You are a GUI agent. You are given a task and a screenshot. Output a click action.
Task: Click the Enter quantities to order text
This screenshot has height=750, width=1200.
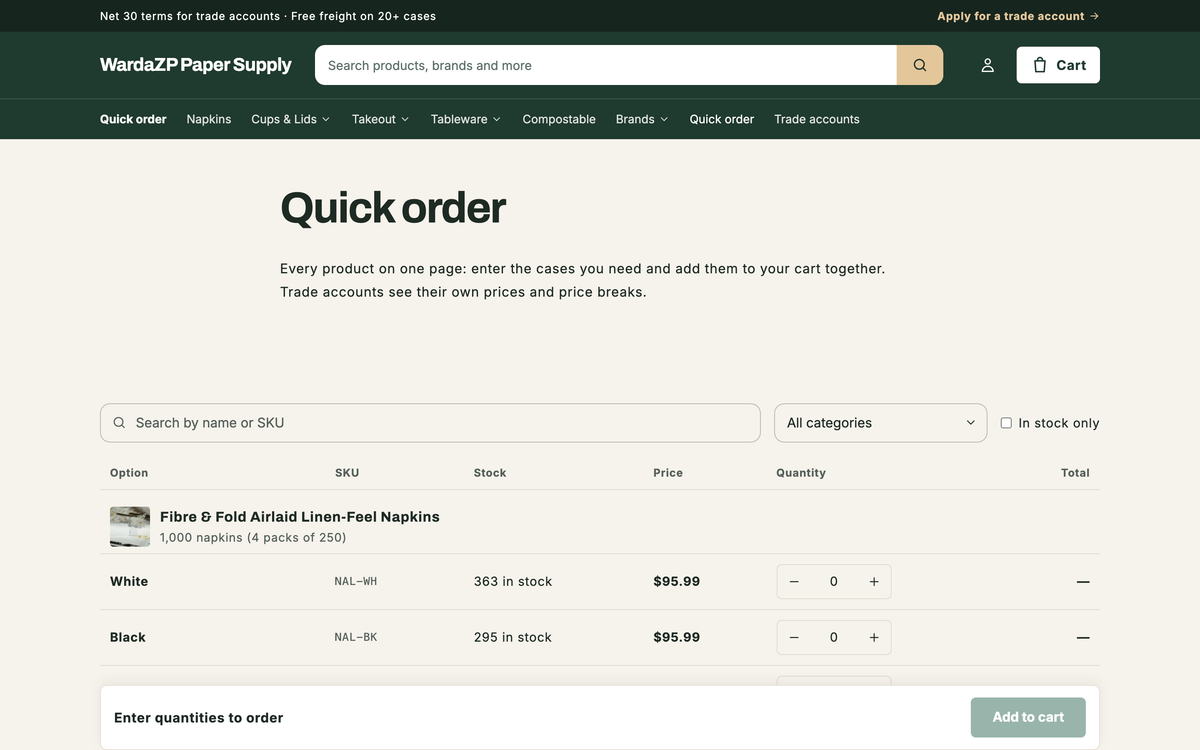pyautogui.click(x=198, y=718)
